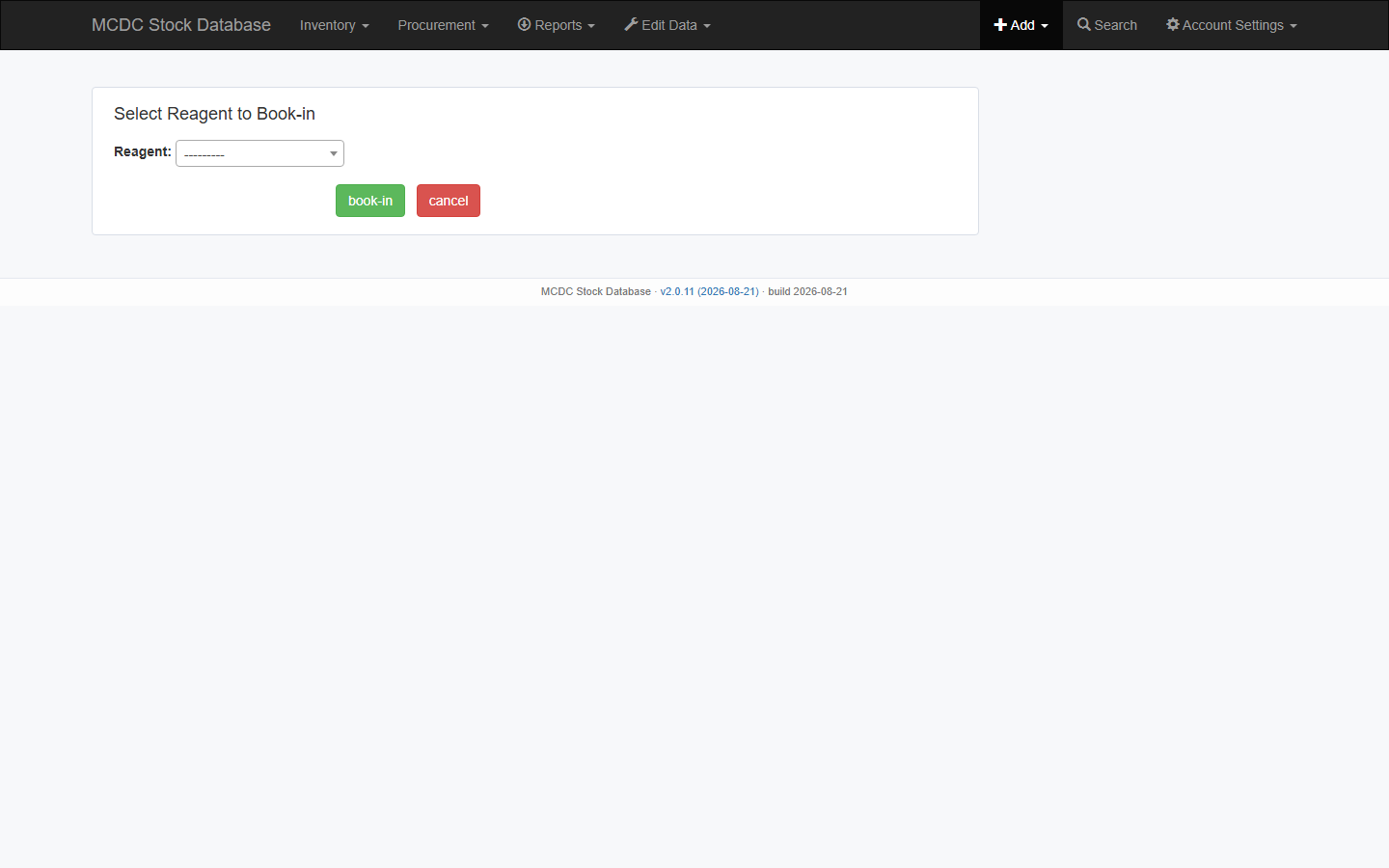Click the caret next to Procurement
The height and width of the screenshot is (868, 1389).
click(x=485, y=26)
